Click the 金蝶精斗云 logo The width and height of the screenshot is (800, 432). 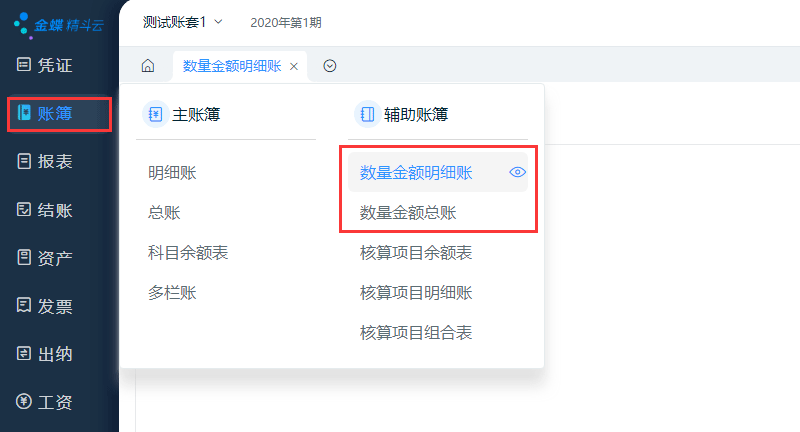click(x=59, y=24)
